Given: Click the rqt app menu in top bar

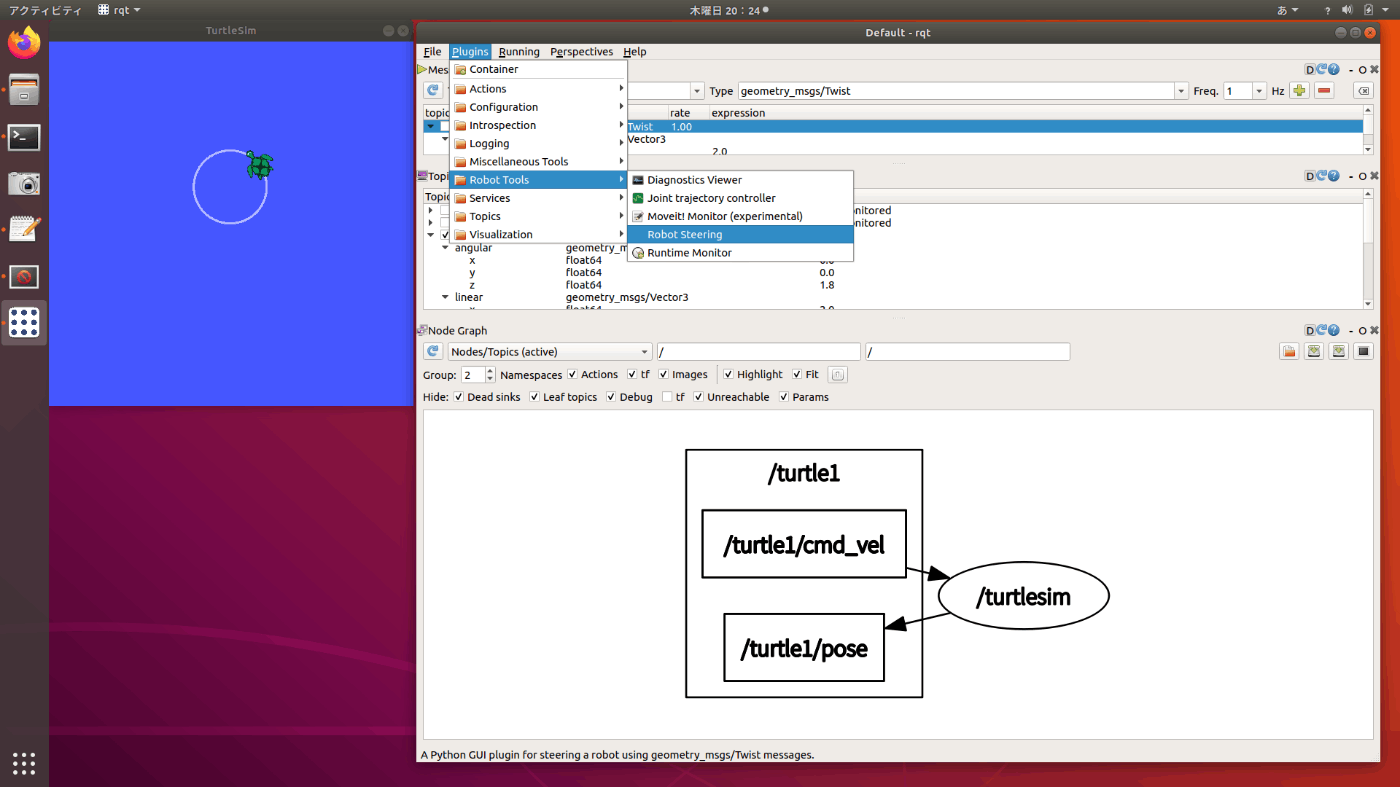Looking at the screenshot, I should (x=119, y=10).
